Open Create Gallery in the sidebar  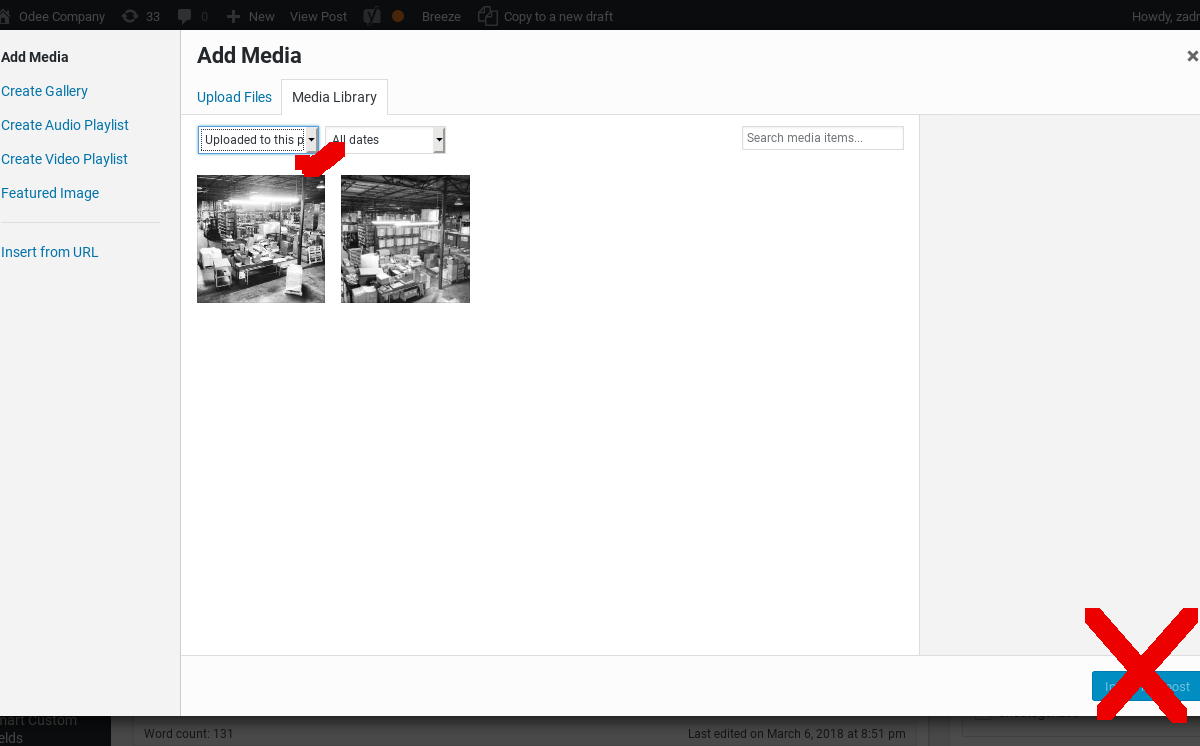point(44,91)
